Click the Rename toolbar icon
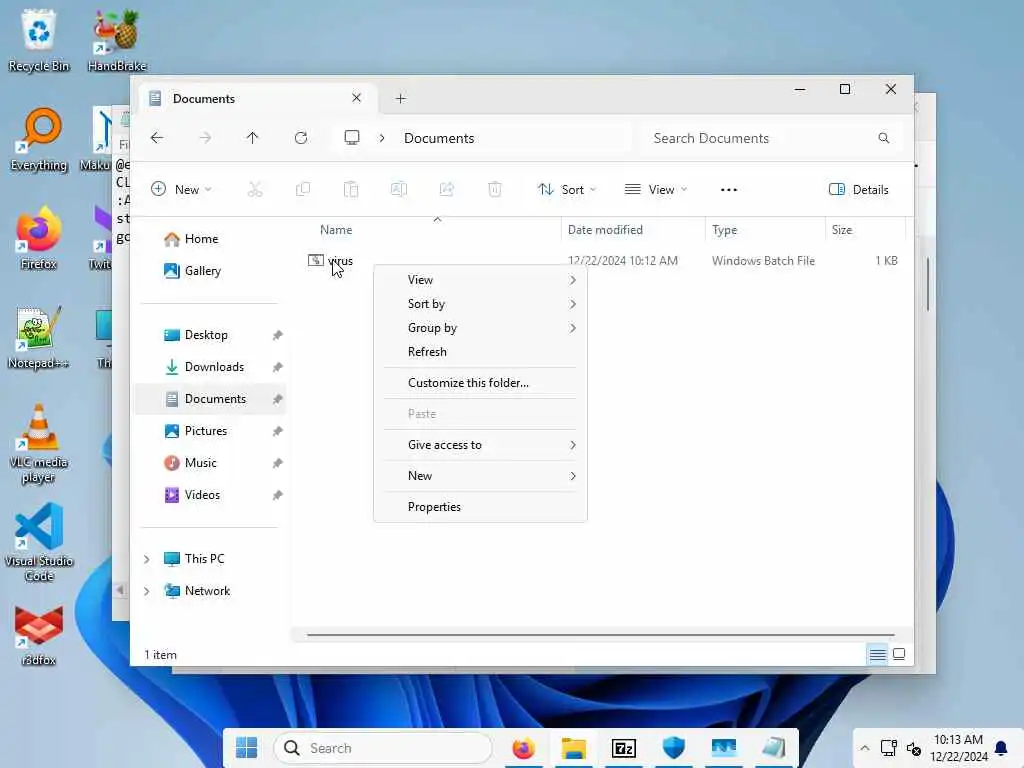Viewport: 1024px width, 768px height. tap(398, 189)
